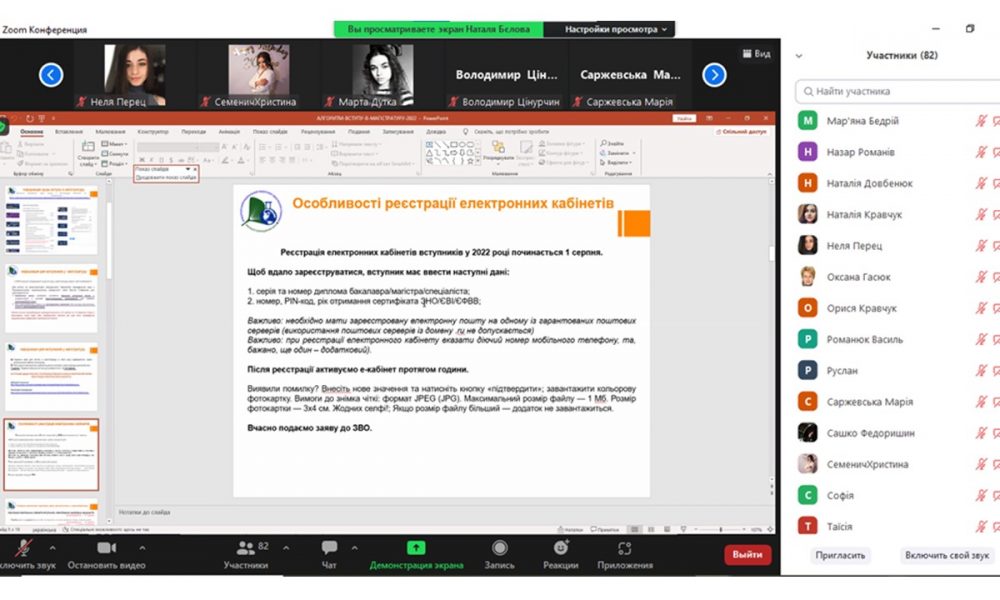Start recording with the Запись icon

pyautogui.click(x=499, y=548)
